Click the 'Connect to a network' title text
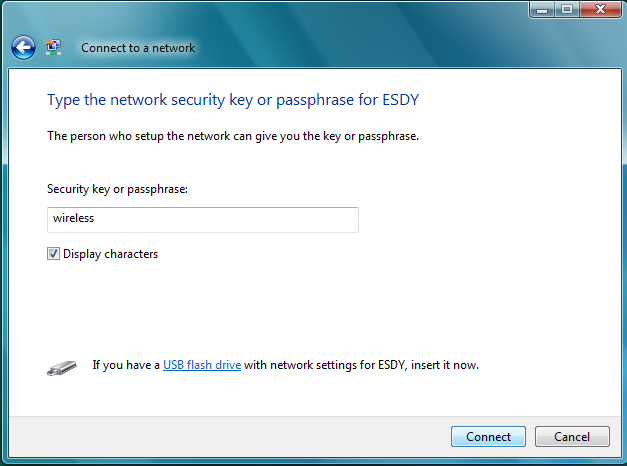 (x=138, y=48)
